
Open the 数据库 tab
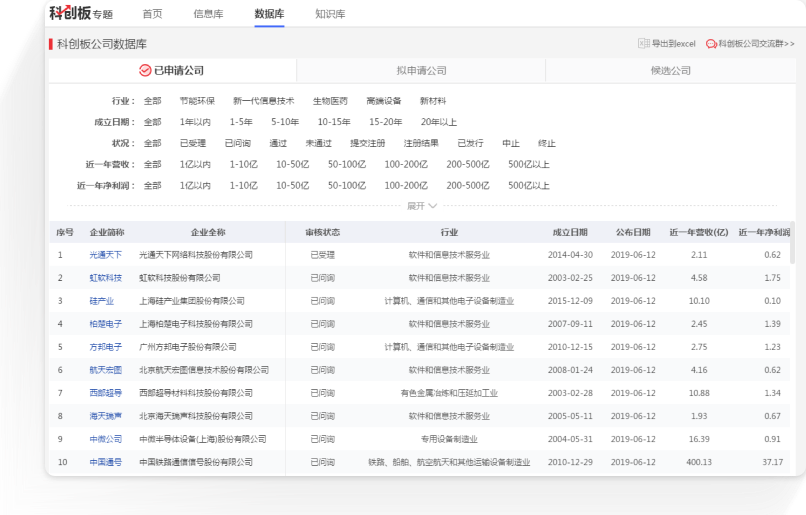click(x=269, y=14)
